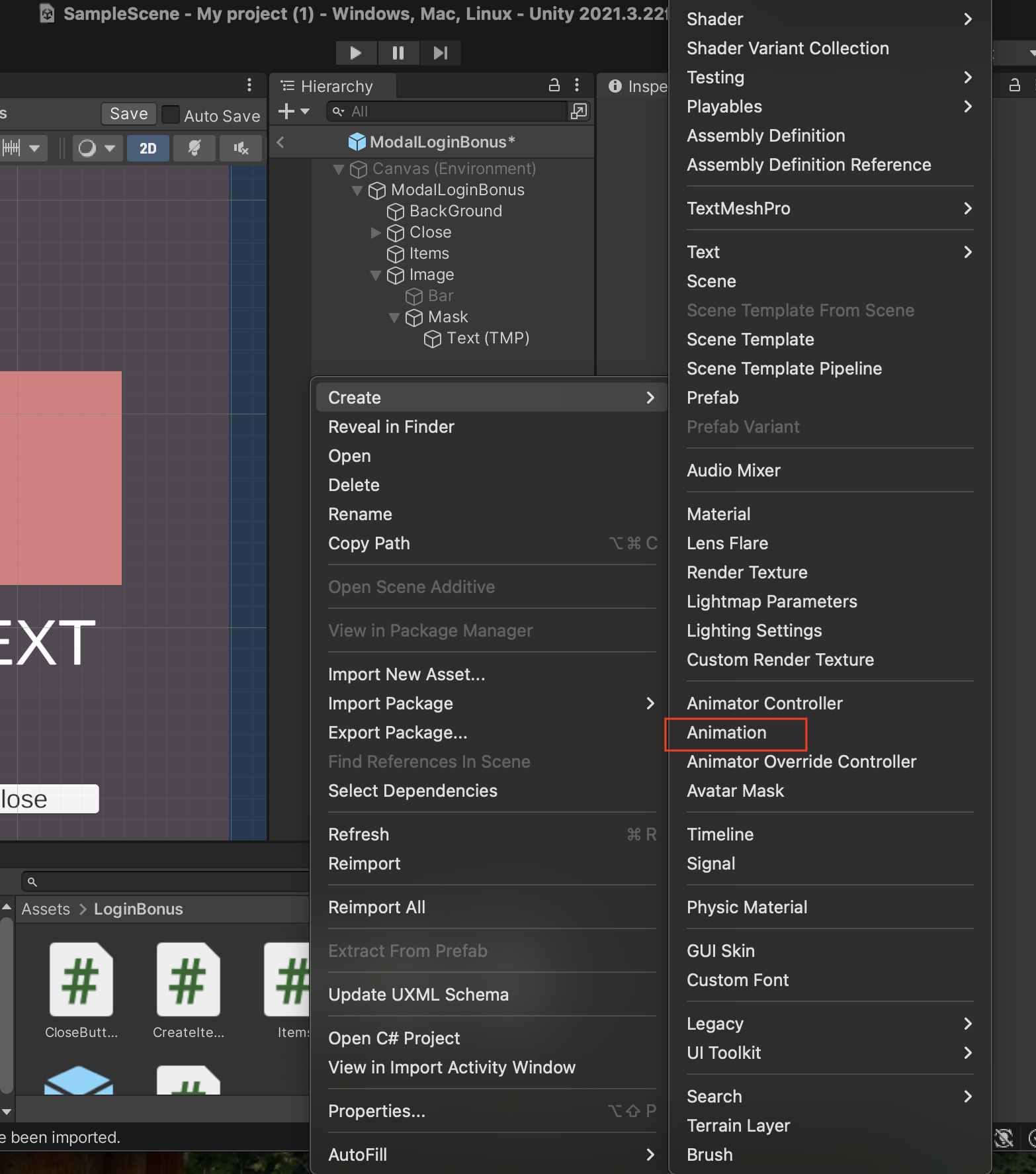Enable the Auto Save checkbox
Screen dimensions: 1036x1174
pyautogui.click(x=171, y=114)
